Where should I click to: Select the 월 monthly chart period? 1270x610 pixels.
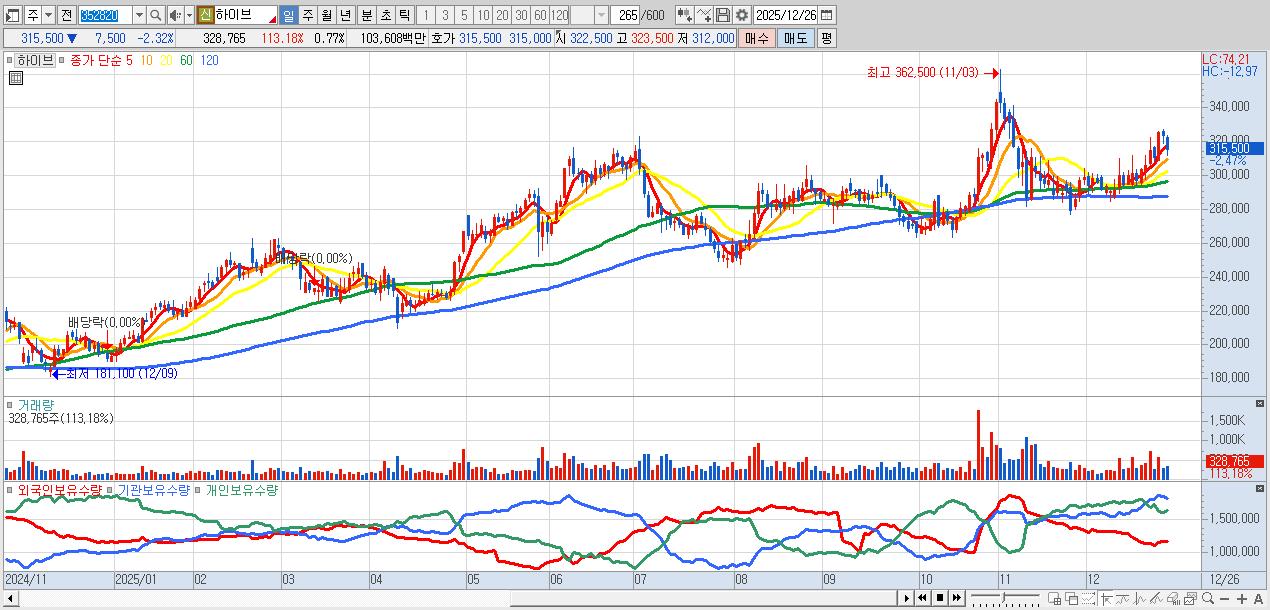(x=327, y=15)
